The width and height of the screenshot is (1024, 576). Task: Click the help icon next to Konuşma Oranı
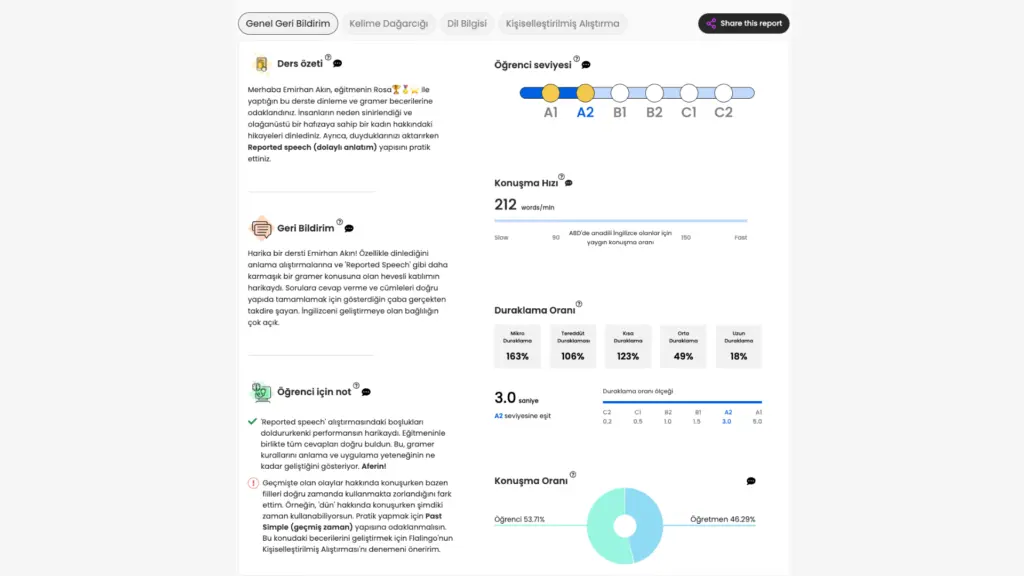point(573,475)
